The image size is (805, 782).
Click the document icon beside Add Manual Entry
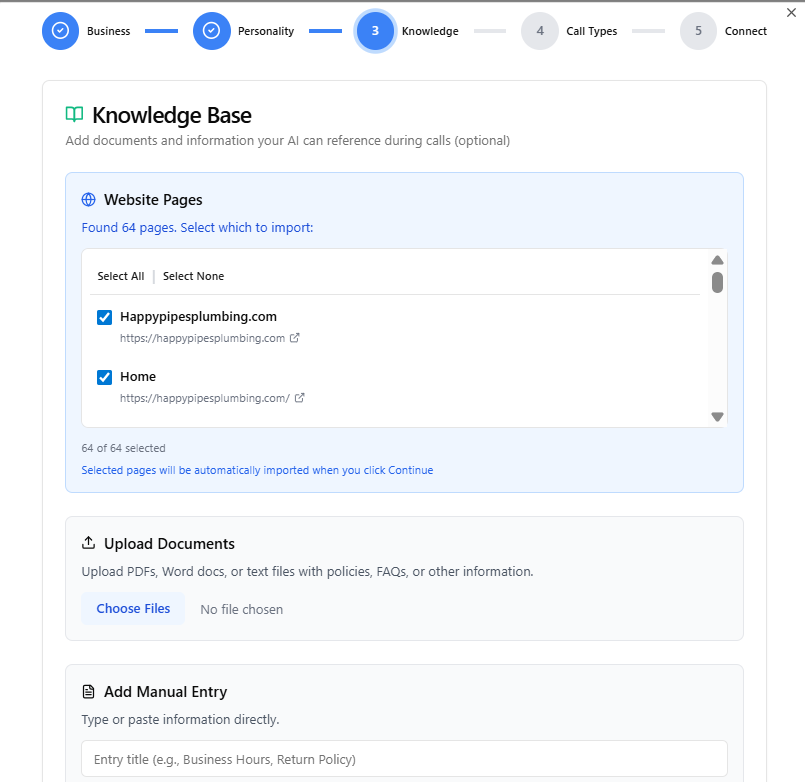pos(89,691)
